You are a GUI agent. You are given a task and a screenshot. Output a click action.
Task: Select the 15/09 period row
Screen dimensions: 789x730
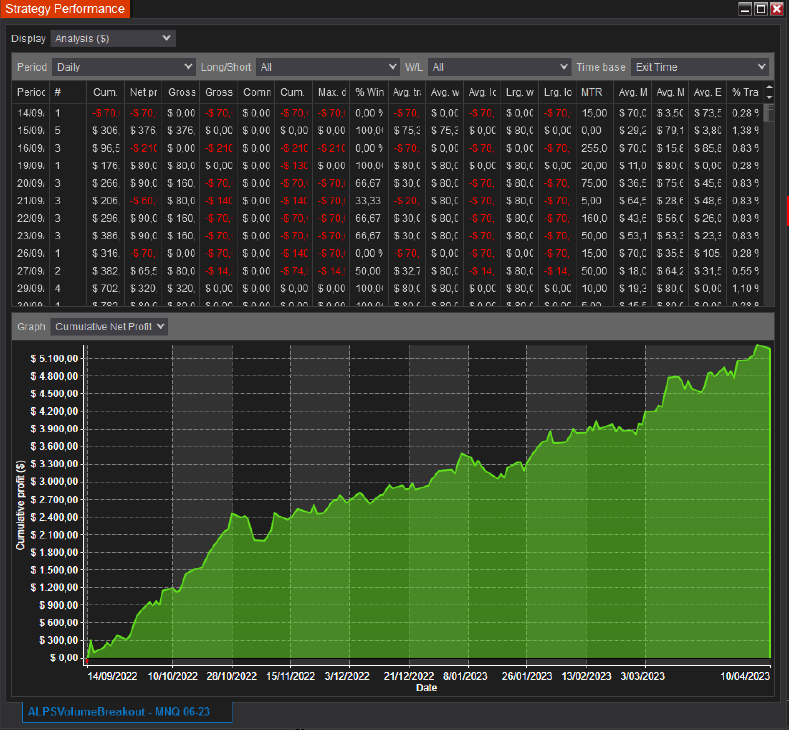(x=387, y=130)
